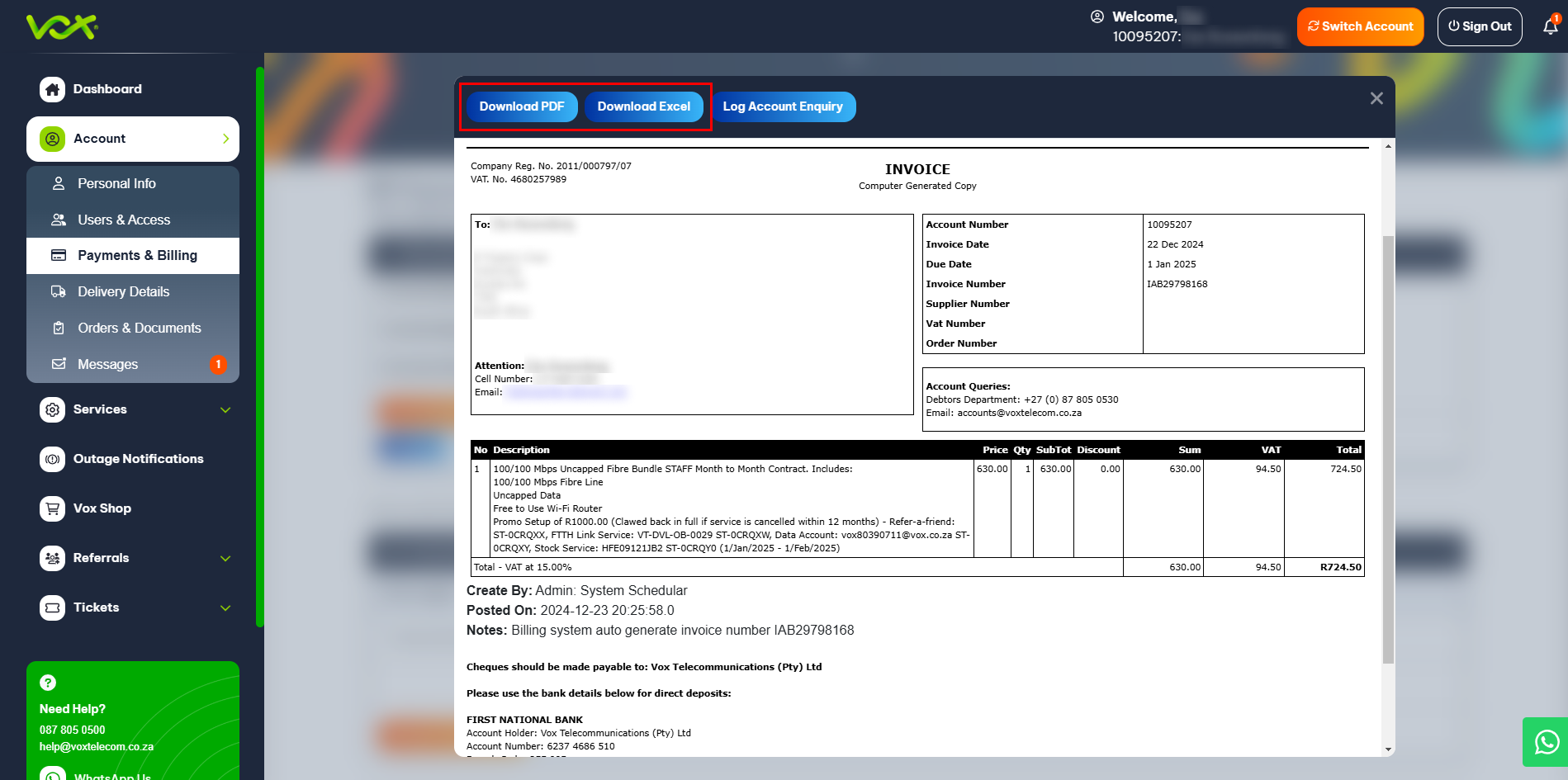Select Orders & Documents menu item
This screenshot has height=780, width=1568.
point(139,328)
